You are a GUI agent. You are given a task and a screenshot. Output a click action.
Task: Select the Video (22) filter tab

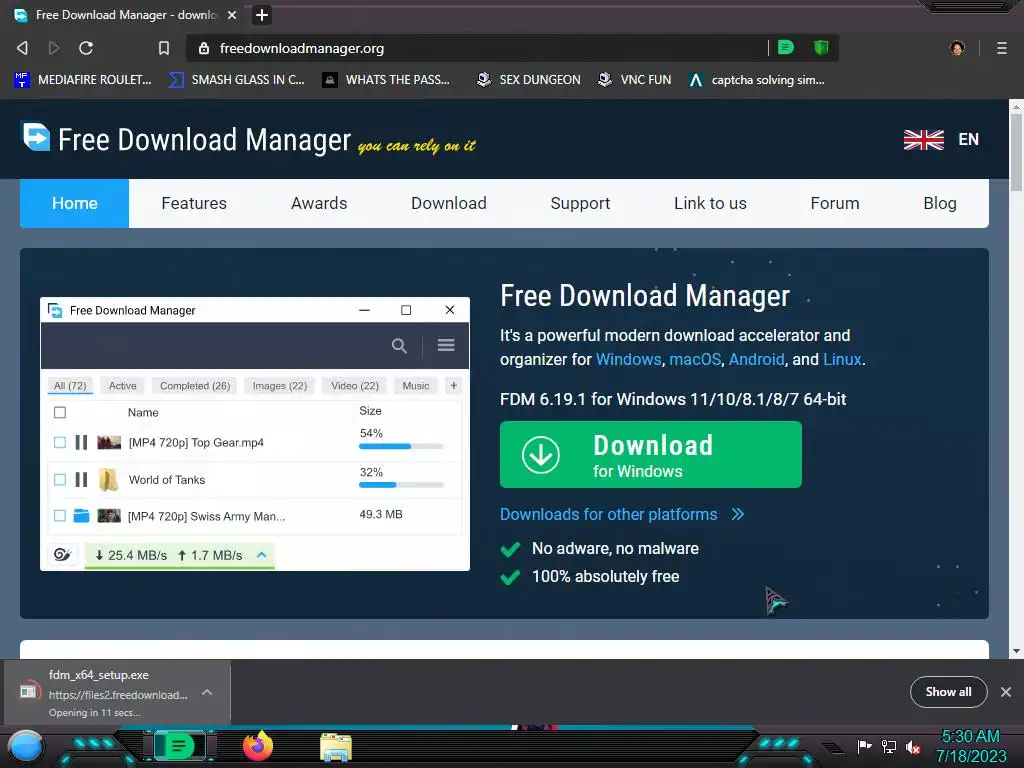pos(355,386)
